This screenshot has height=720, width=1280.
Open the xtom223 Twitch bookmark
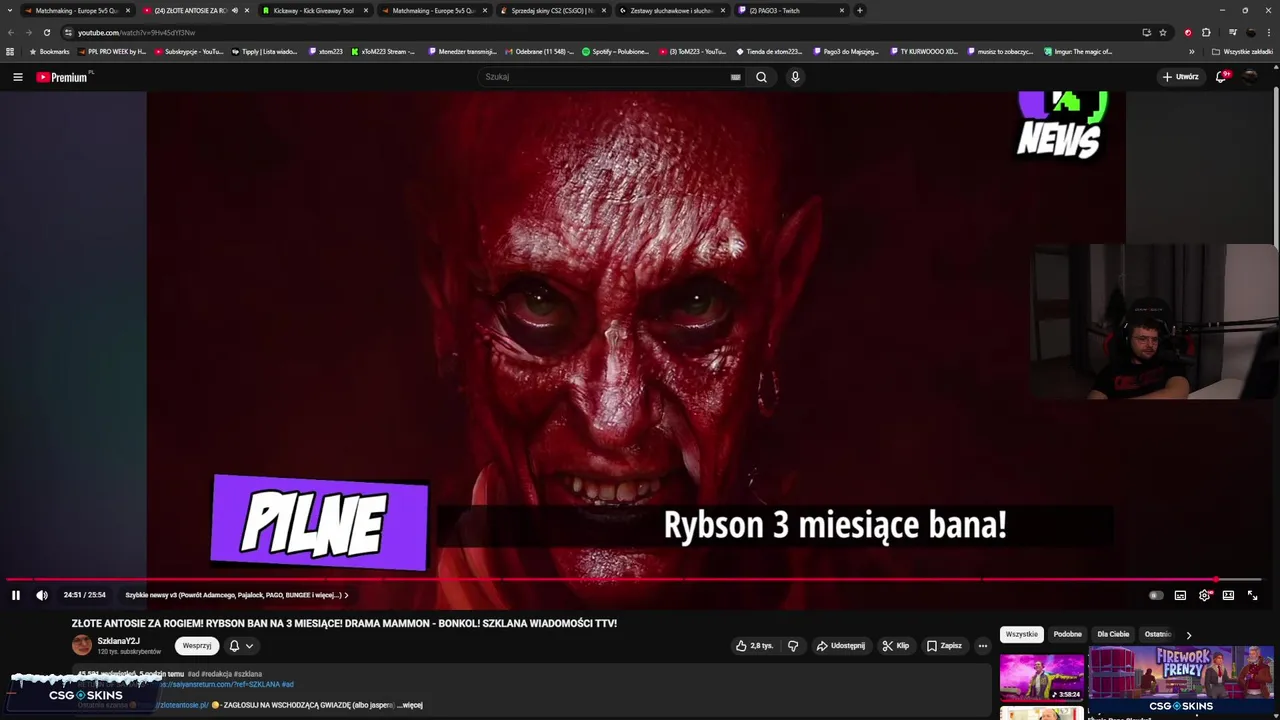point(326,51)
